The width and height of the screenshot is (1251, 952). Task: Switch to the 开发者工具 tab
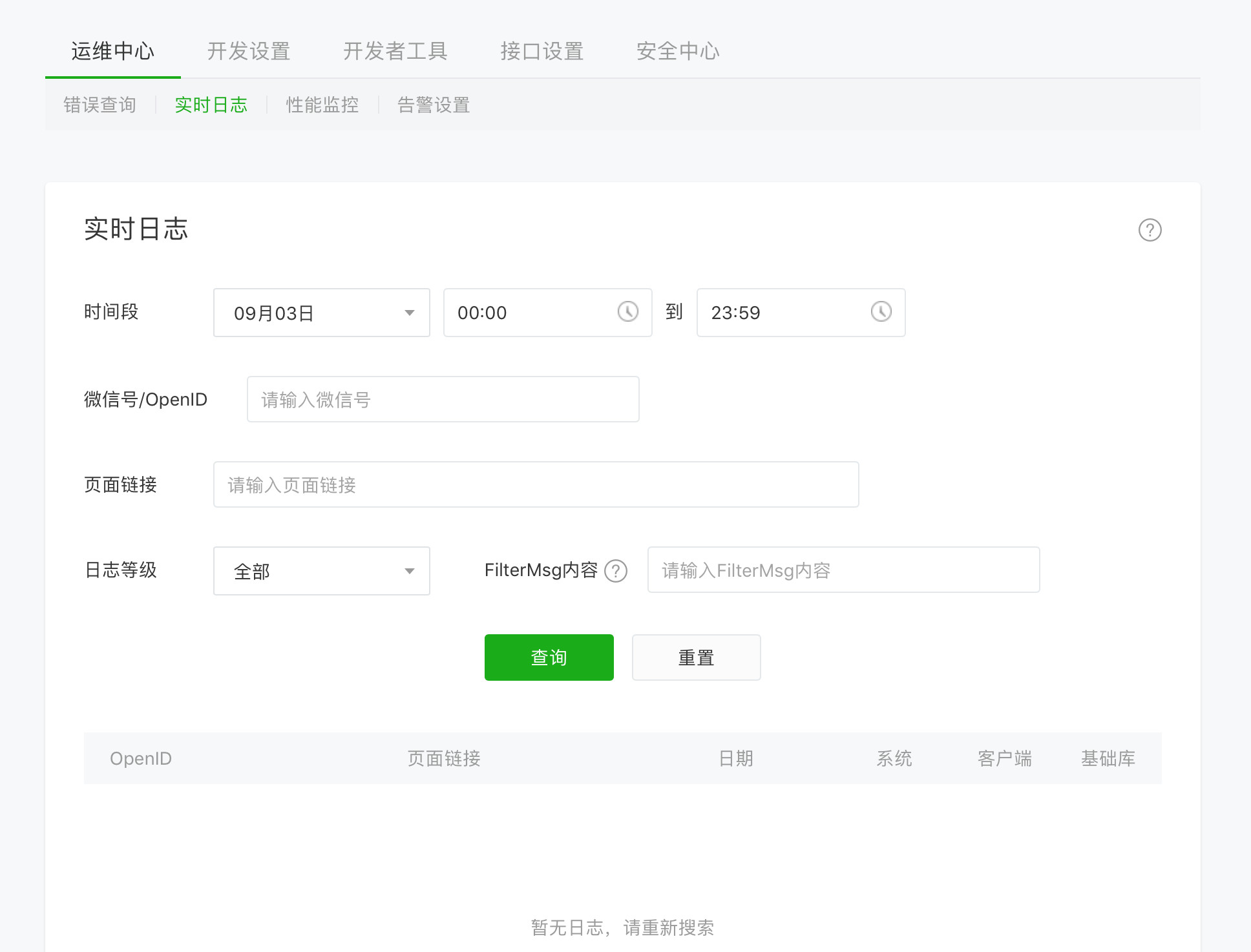coord(395,51)
